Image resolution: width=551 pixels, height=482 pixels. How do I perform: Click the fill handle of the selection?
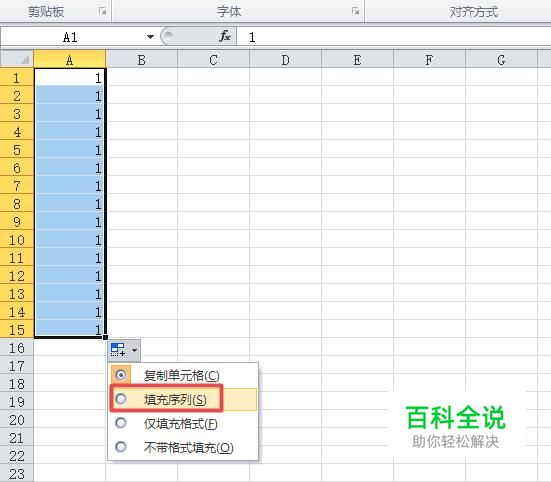(105, 338)
